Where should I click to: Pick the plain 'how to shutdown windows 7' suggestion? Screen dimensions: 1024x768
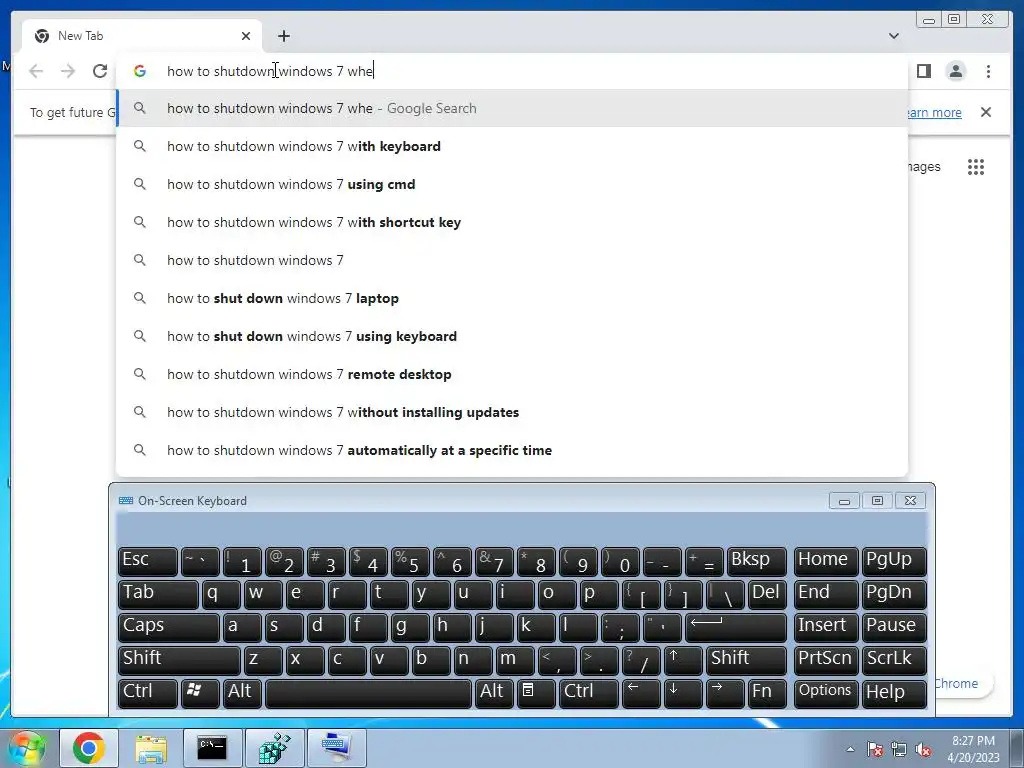click(x=512, y=260)
